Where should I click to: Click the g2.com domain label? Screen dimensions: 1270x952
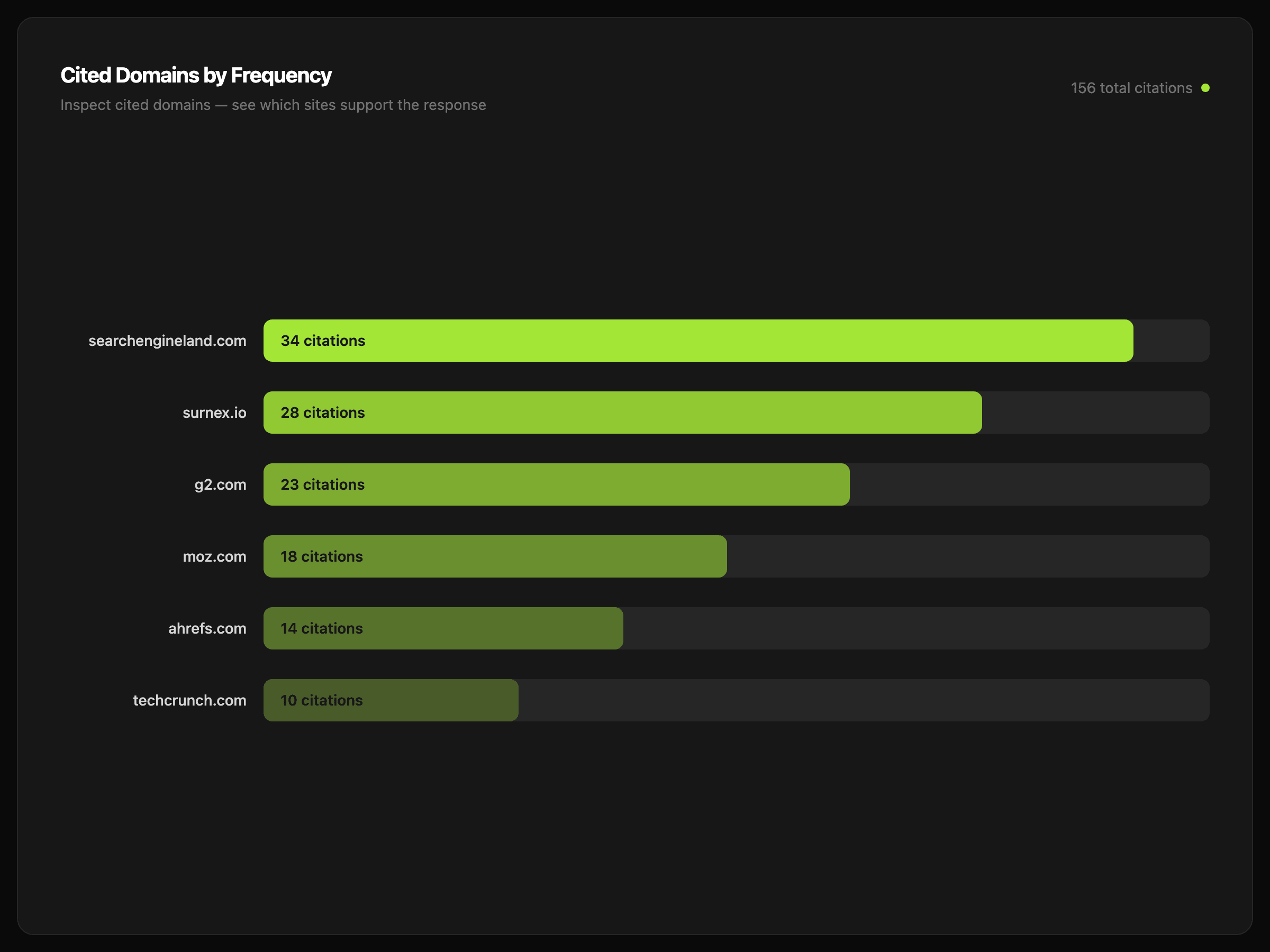tap(221, 485)
